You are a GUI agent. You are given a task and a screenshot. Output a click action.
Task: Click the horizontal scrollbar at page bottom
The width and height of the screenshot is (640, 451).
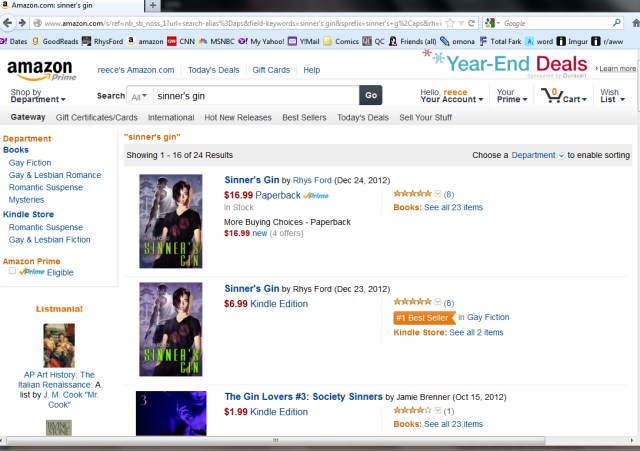276,441
